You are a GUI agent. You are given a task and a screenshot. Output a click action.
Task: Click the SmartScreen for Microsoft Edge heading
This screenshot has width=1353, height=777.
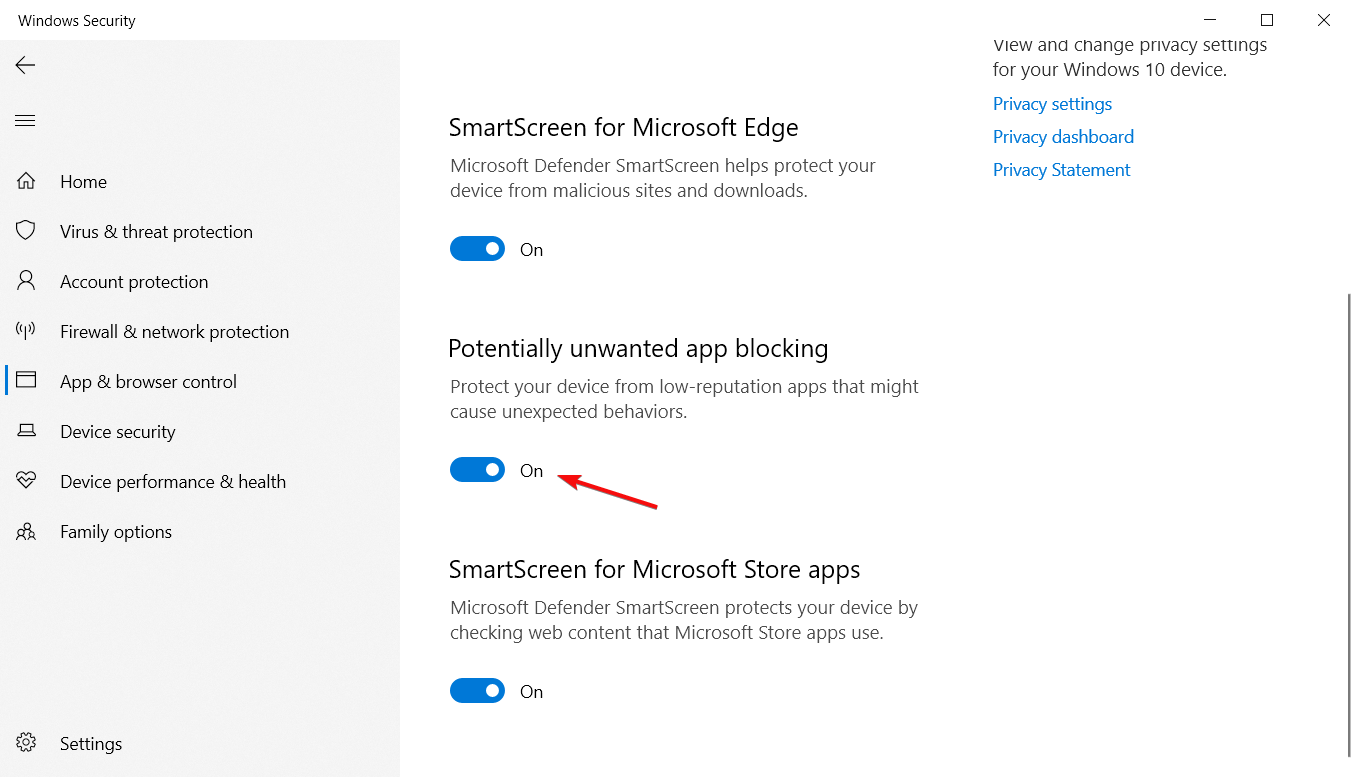623,128
